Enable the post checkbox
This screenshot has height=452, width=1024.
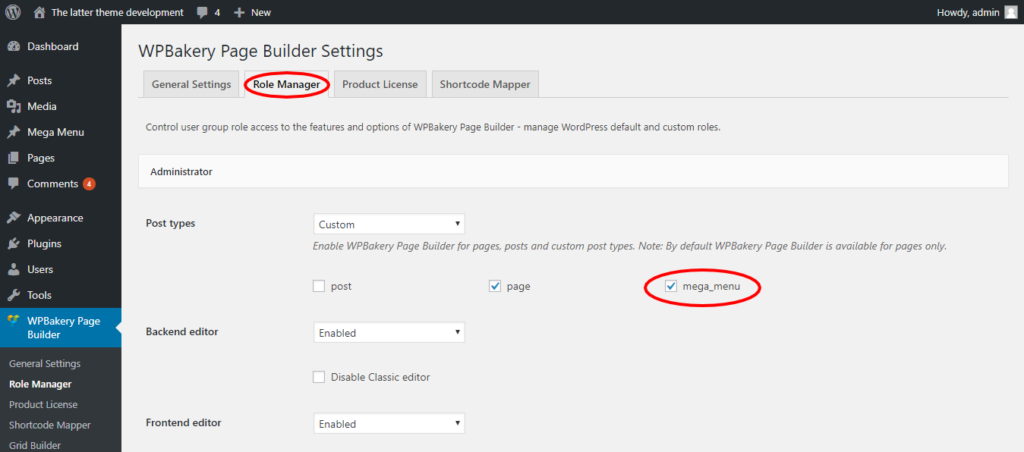[x=319, y=286]
